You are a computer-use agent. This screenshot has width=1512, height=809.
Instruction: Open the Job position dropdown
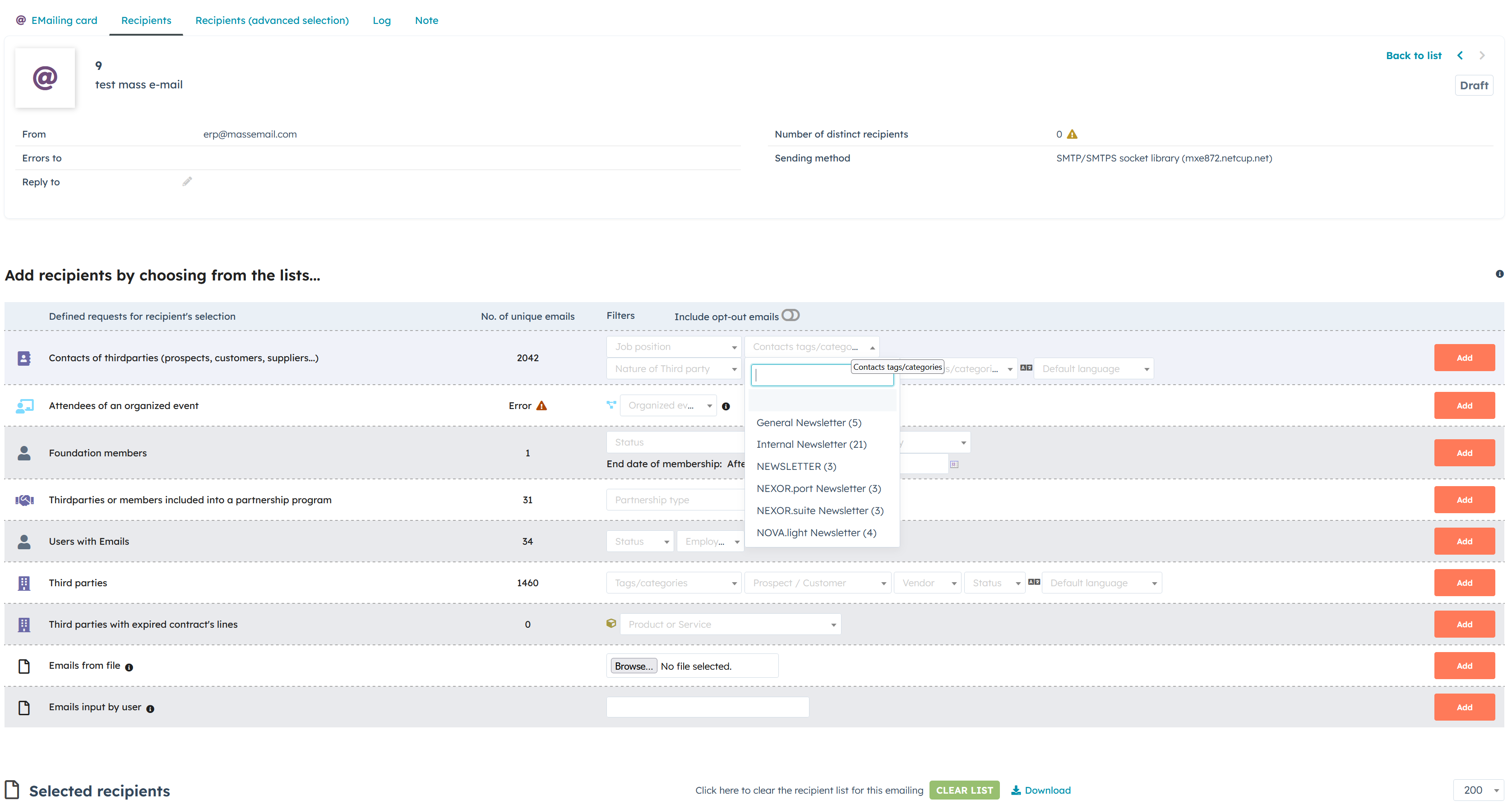click(674, 347)
